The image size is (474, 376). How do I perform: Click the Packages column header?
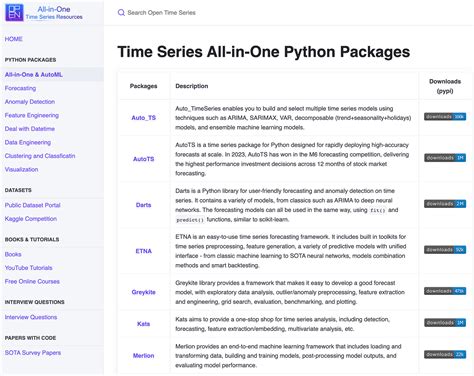coord(144,86)
